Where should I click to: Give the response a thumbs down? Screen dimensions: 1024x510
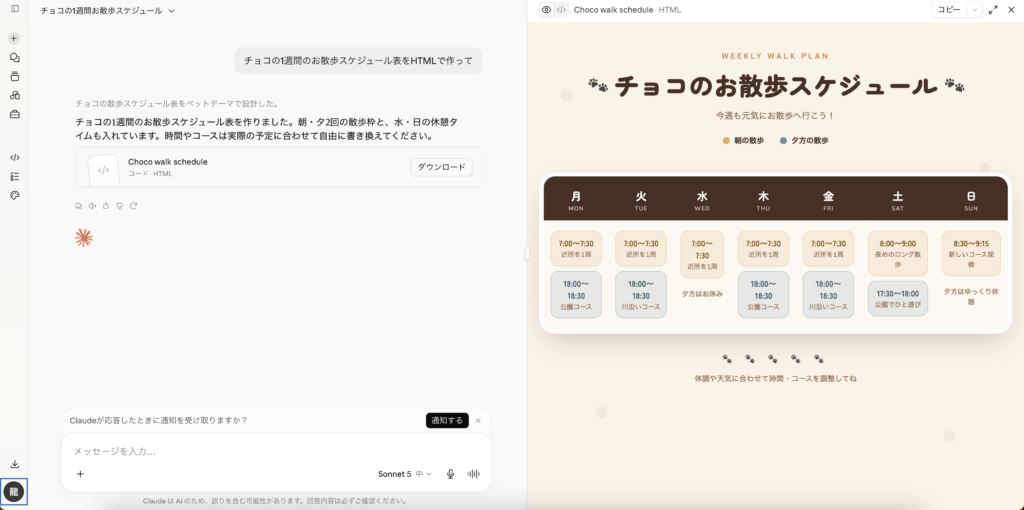coord(120,206)
